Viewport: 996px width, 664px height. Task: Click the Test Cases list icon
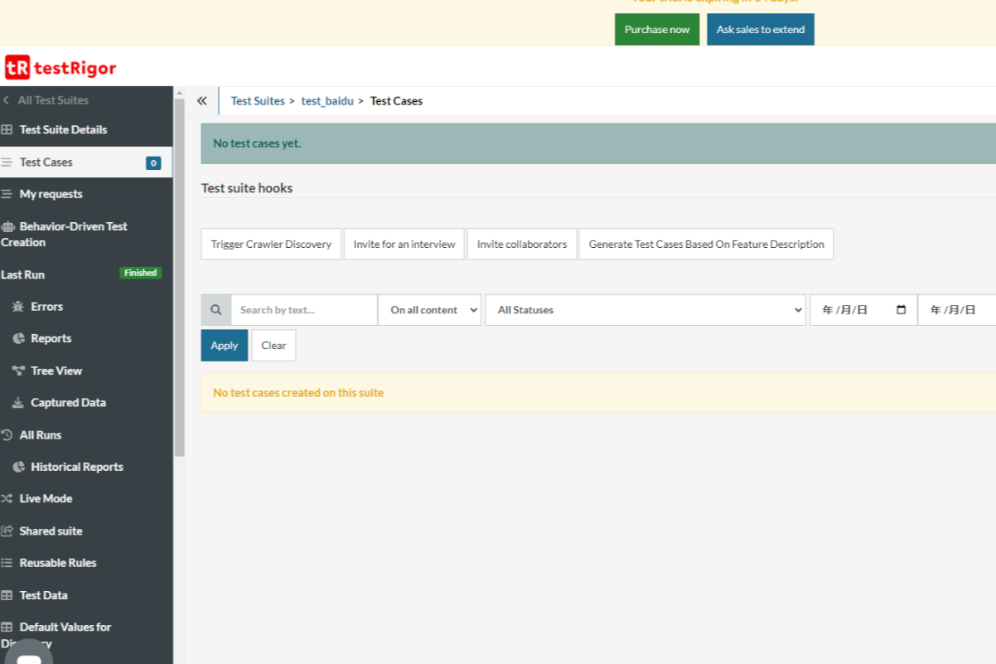[x=7, y=162]
